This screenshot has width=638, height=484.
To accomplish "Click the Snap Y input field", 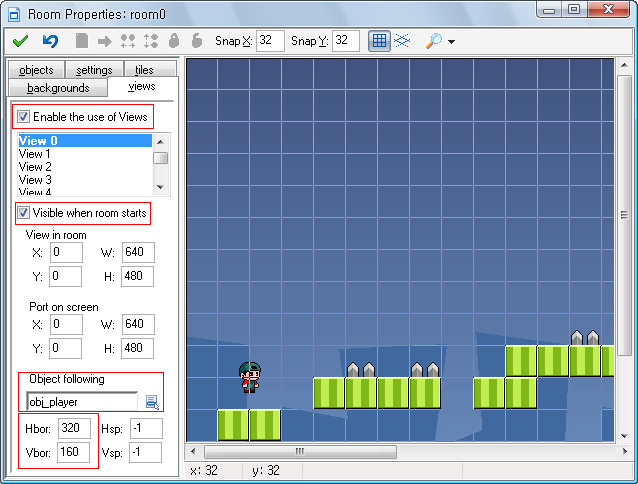I will point(346,41).
